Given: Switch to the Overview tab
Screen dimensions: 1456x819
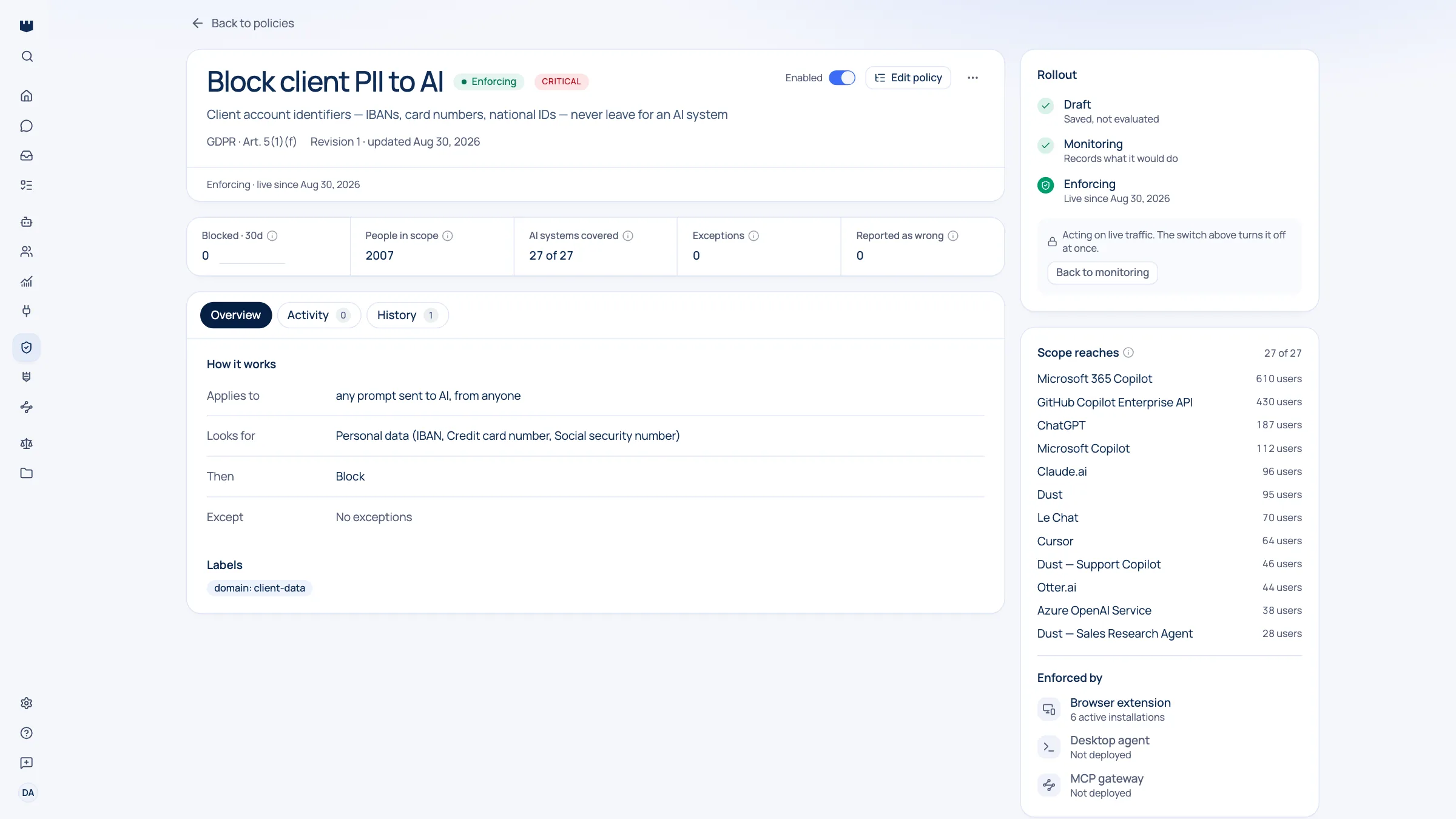Looking at the screenshot, I should pos(235,315).
